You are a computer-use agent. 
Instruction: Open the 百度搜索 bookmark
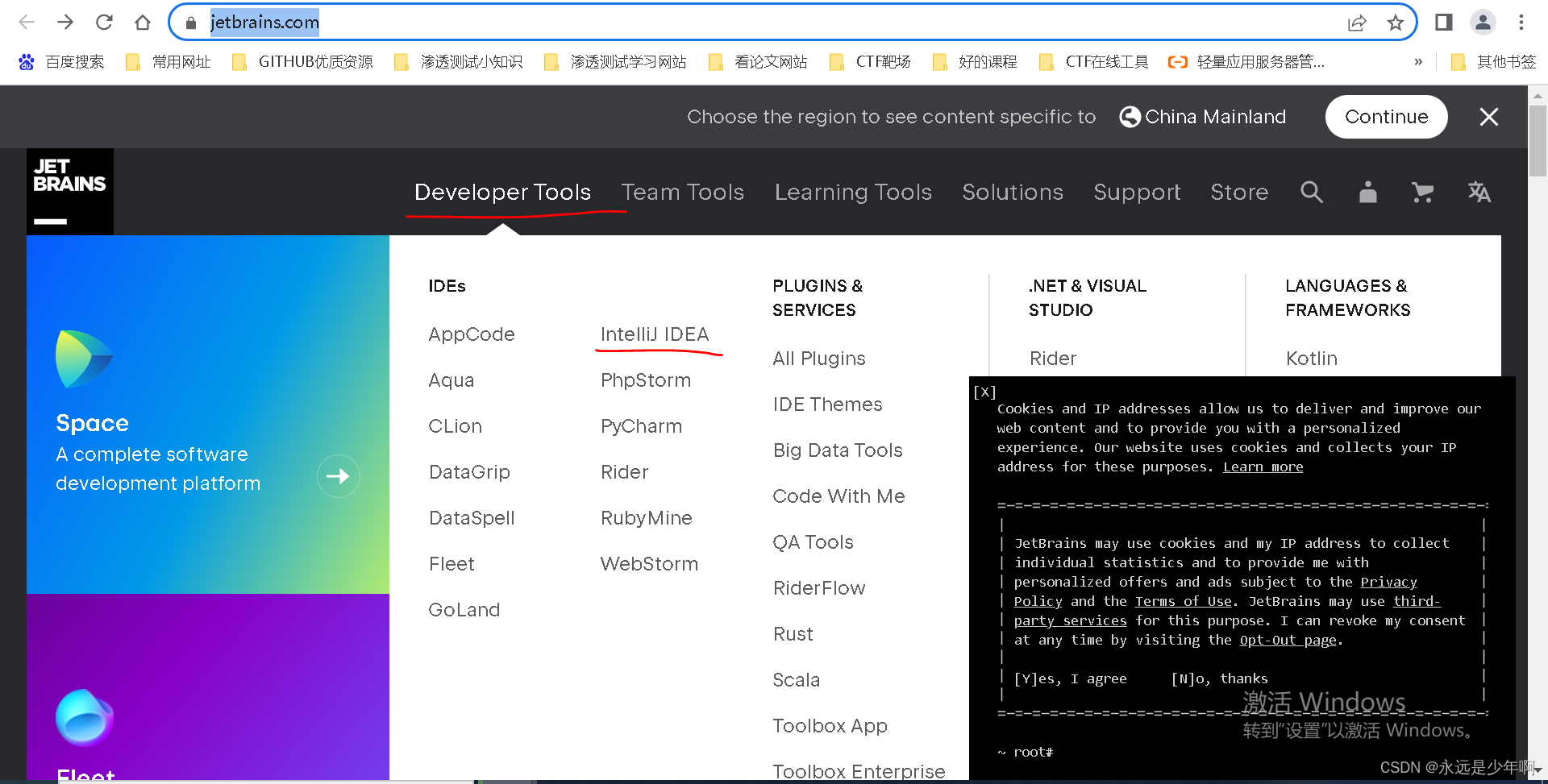pyautogui.click(x=61, y=62)
